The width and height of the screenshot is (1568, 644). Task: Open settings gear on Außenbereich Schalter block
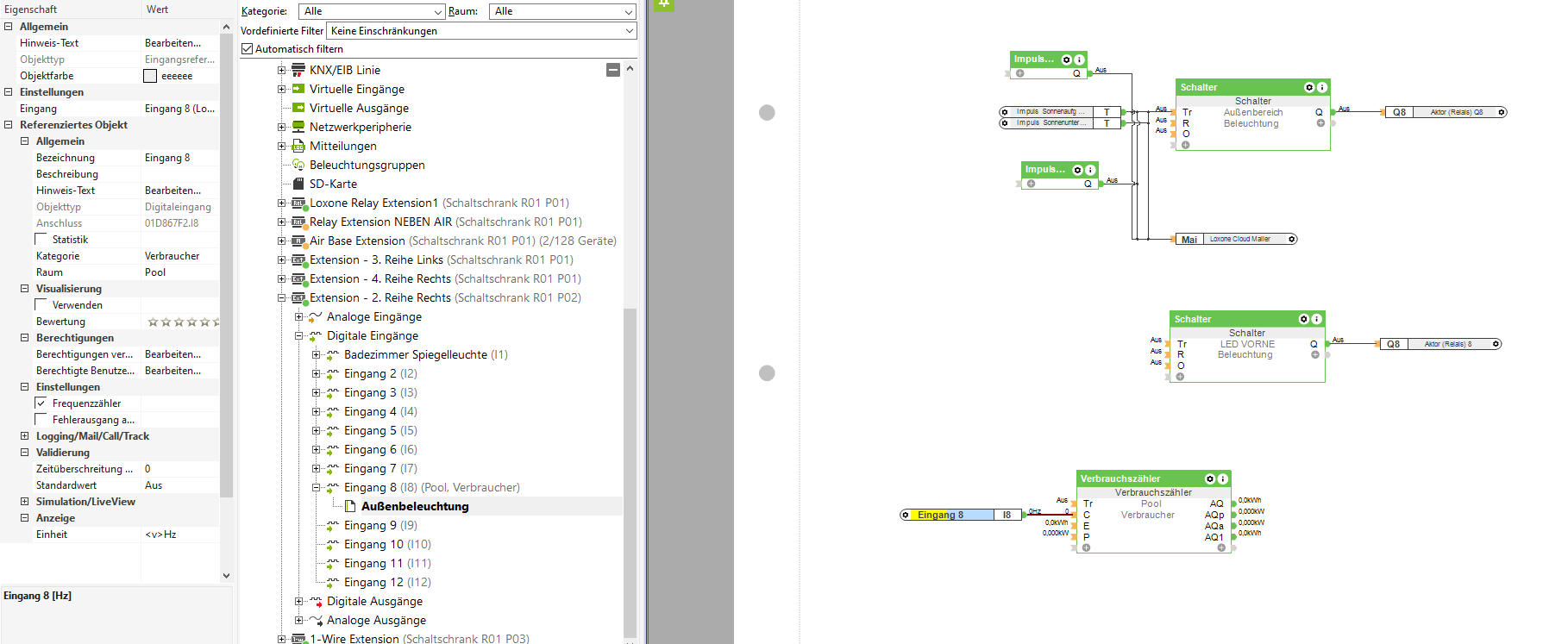1309,87
